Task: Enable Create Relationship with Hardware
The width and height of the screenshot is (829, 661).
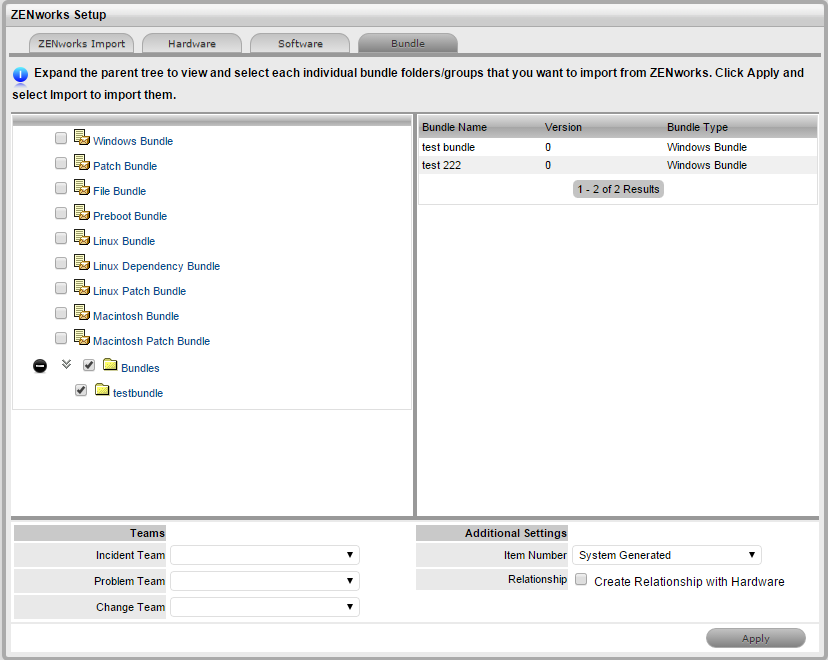Action: pyautogui.click(x=581, y=579)
